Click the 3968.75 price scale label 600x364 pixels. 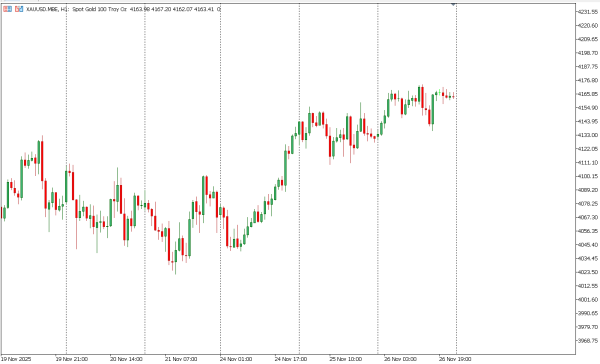click(588, 341)
